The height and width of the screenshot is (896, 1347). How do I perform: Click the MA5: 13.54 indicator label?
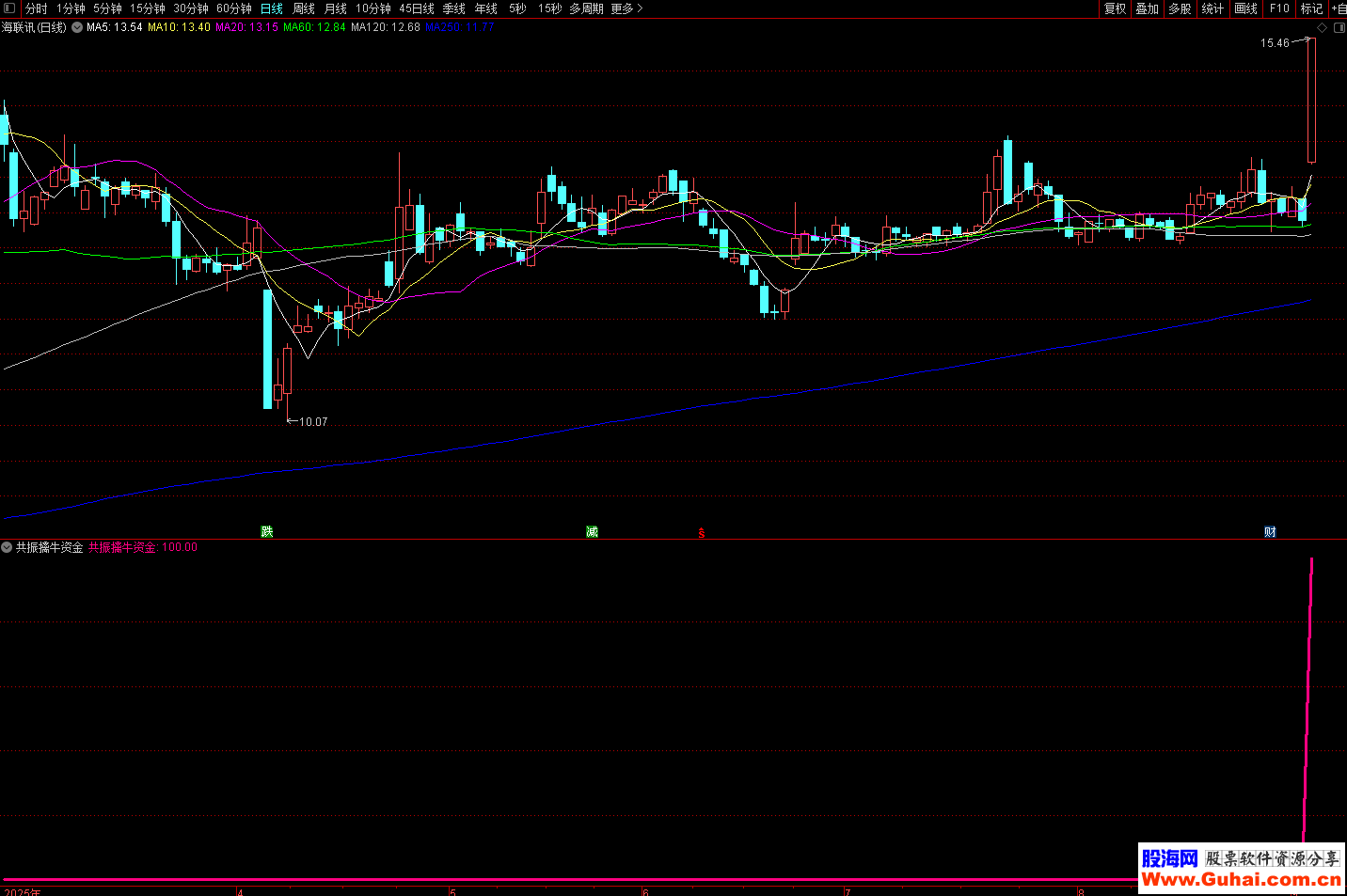115,28
